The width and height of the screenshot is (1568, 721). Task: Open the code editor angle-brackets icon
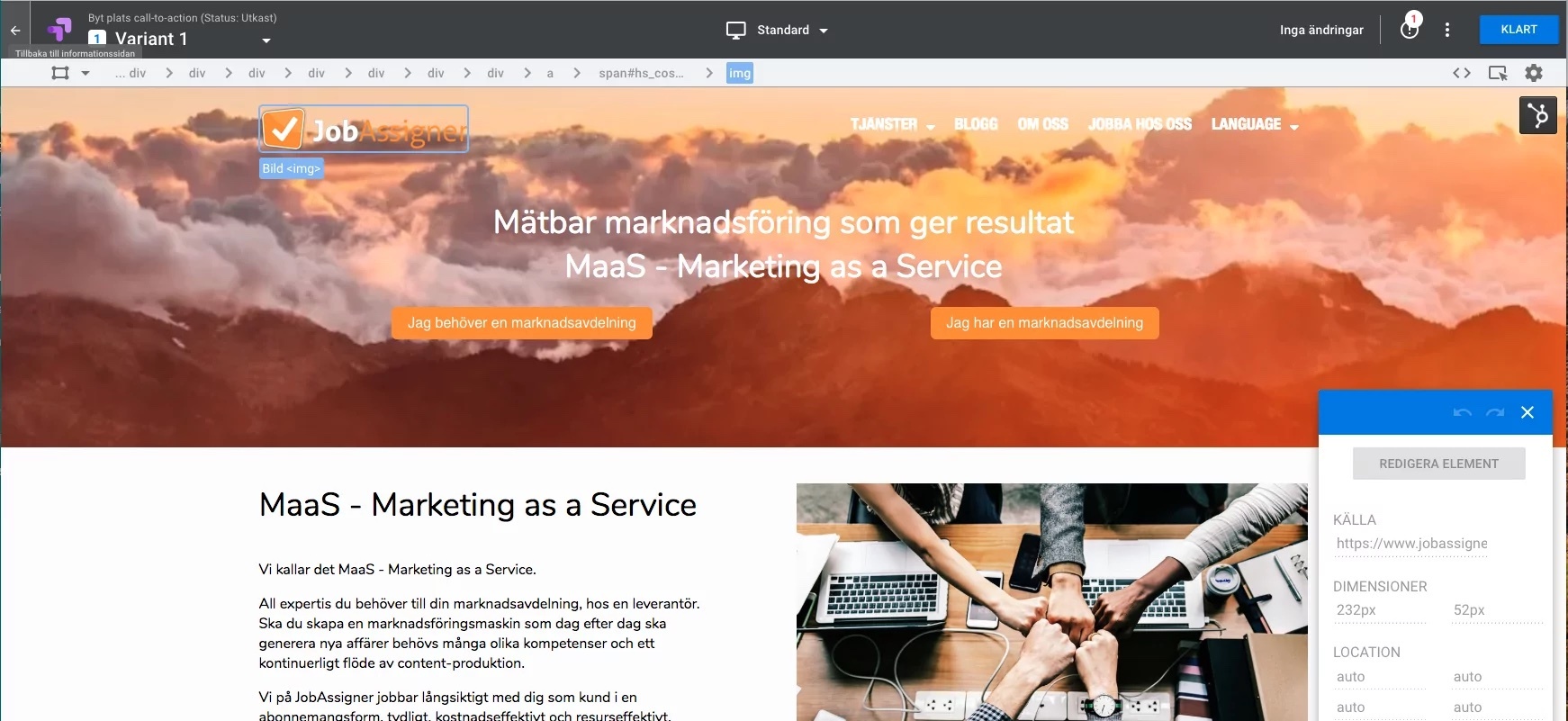[x=1462, y=73]
